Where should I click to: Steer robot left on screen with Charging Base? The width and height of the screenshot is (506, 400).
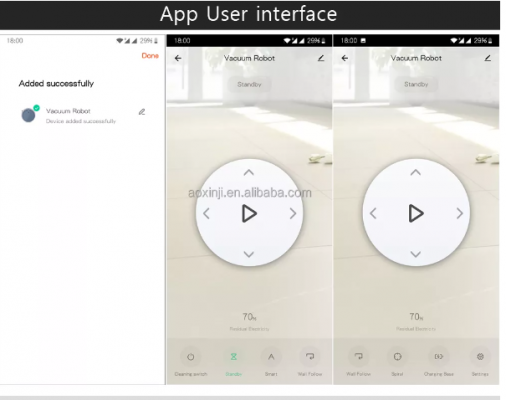click(x=373, y=213)
